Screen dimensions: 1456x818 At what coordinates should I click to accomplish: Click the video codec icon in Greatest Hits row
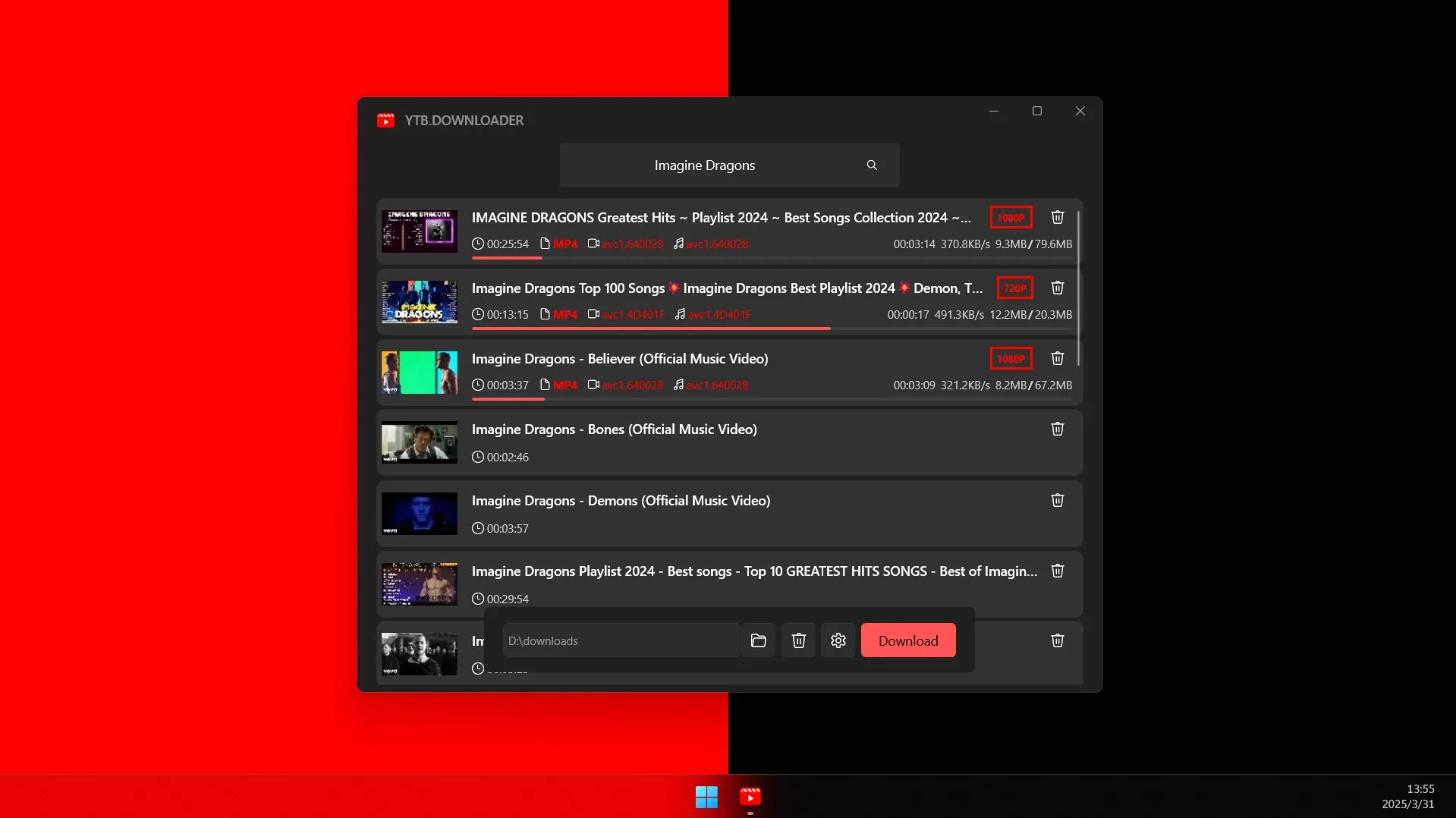tap(593, 244)
